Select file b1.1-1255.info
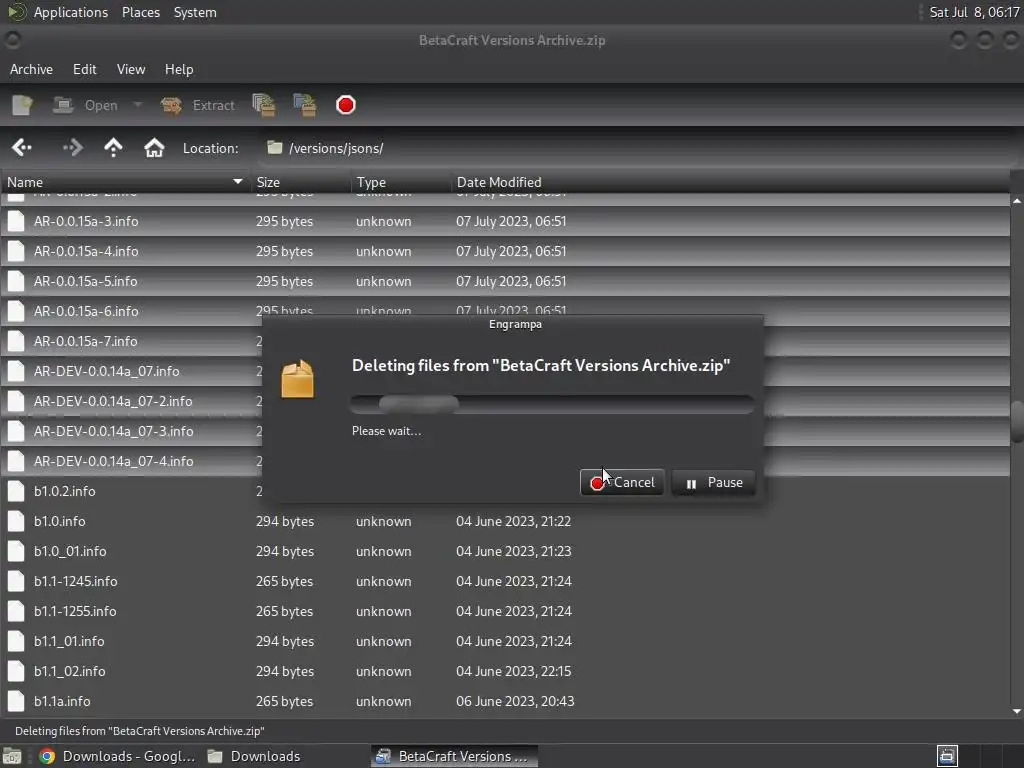Screen dimensions: 1024x768 pos(505,611)
